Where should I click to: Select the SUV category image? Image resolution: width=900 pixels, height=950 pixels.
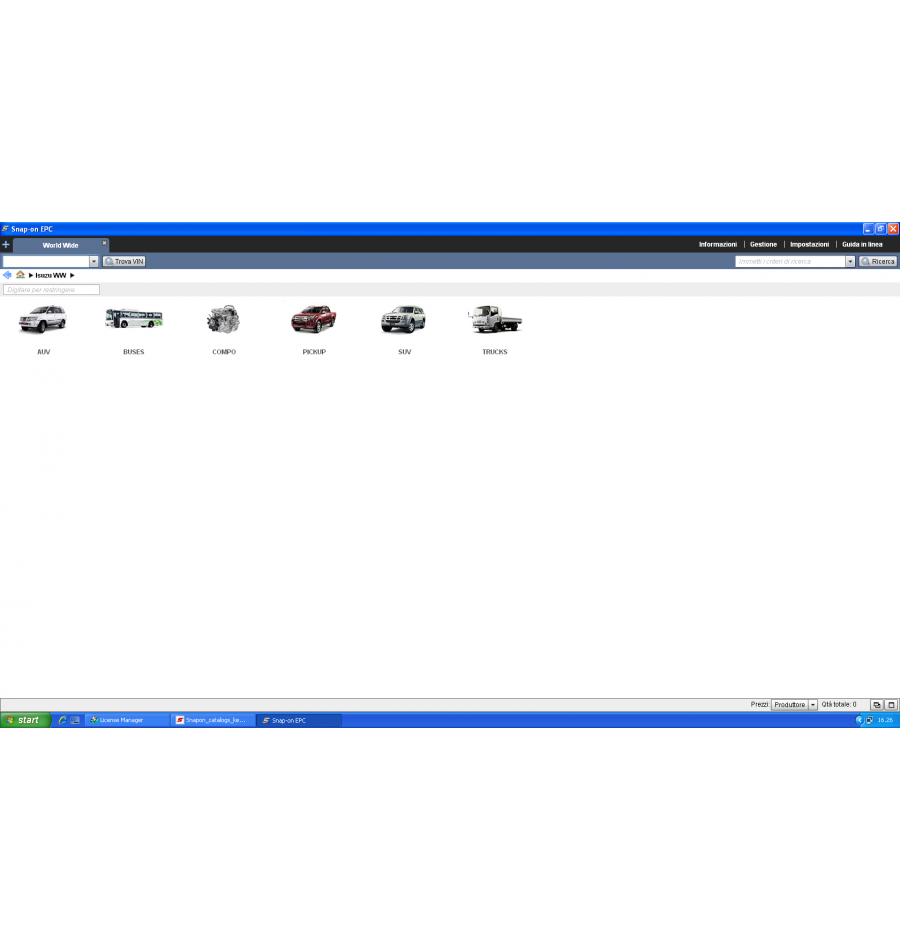(x=404, y=319)
